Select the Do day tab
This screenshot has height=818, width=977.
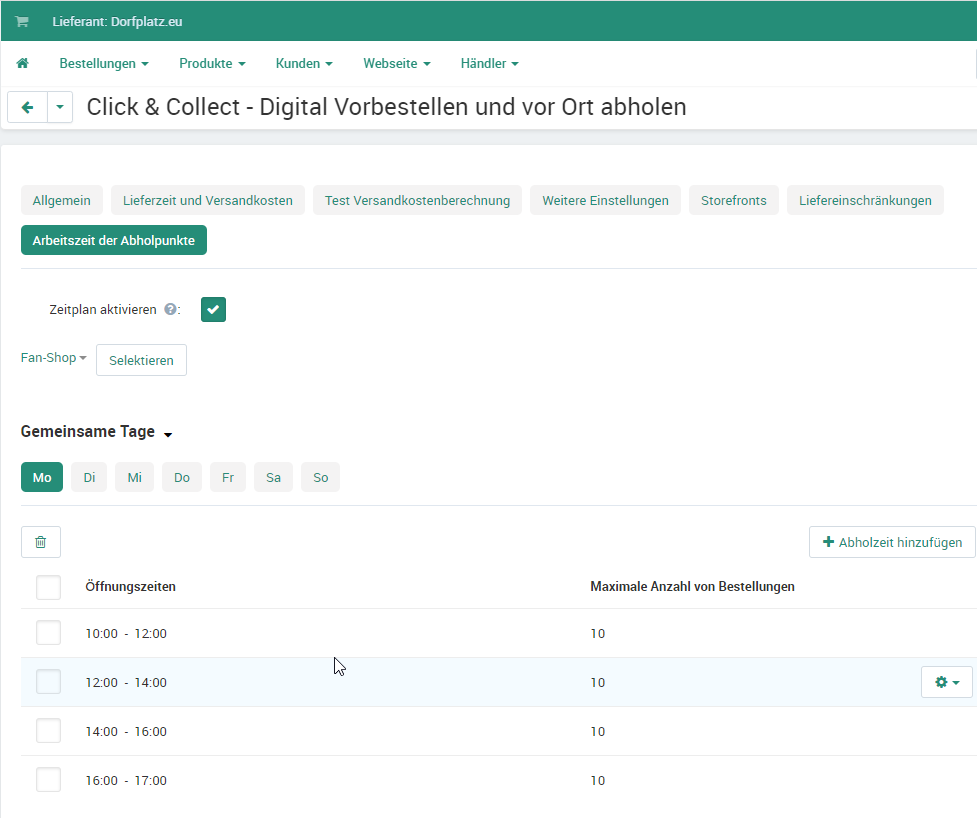click(182, 477)
